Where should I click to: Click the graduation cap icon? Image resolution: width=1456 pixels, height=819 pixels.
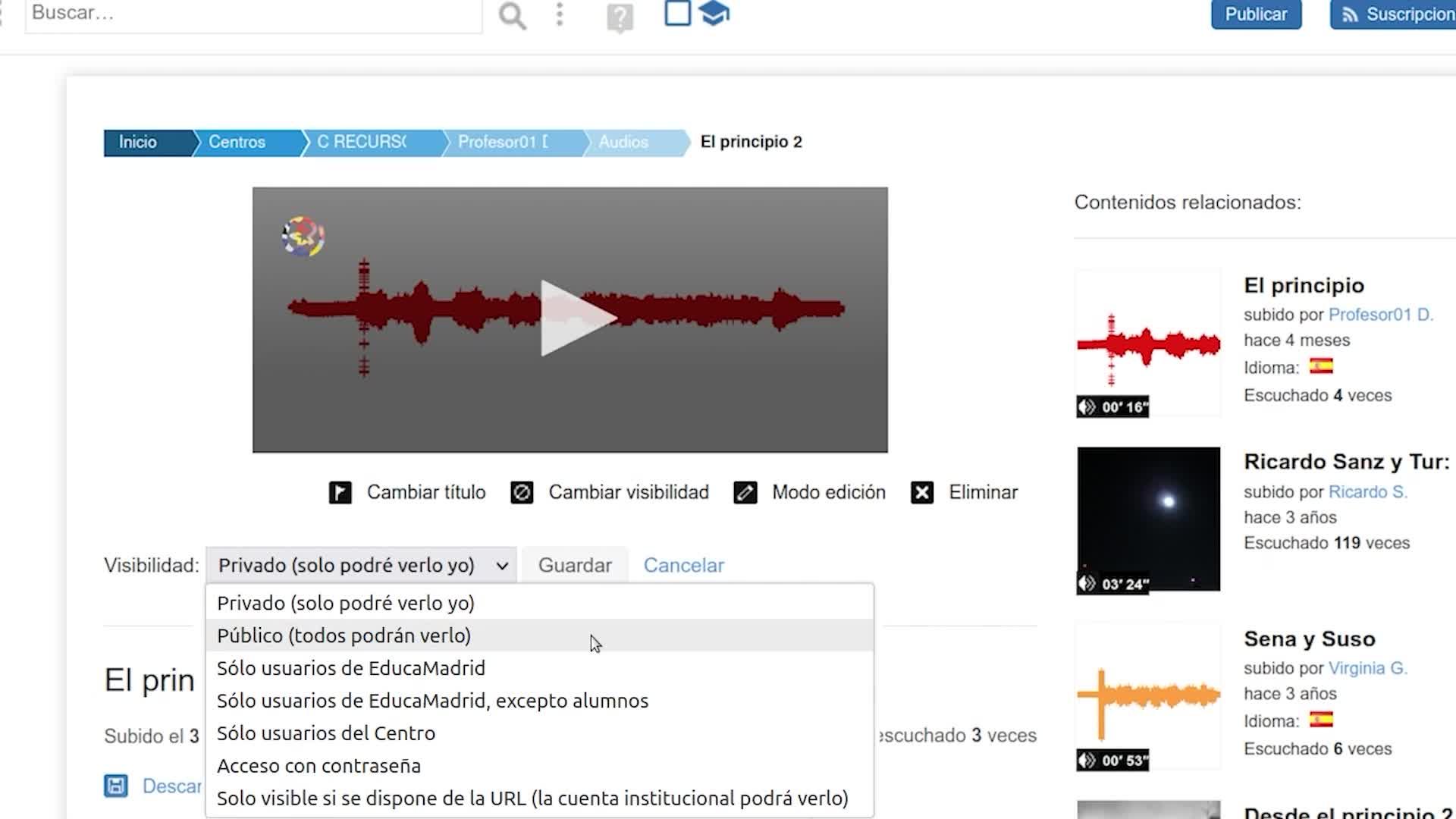714,13
